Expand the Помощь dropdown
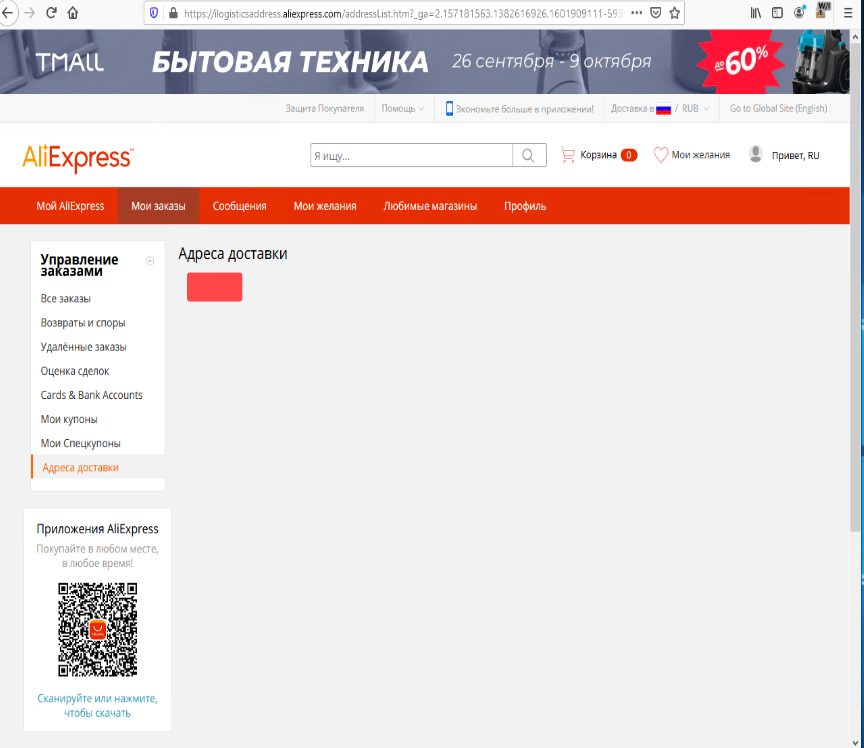864x748 pixels. point(403,109)
